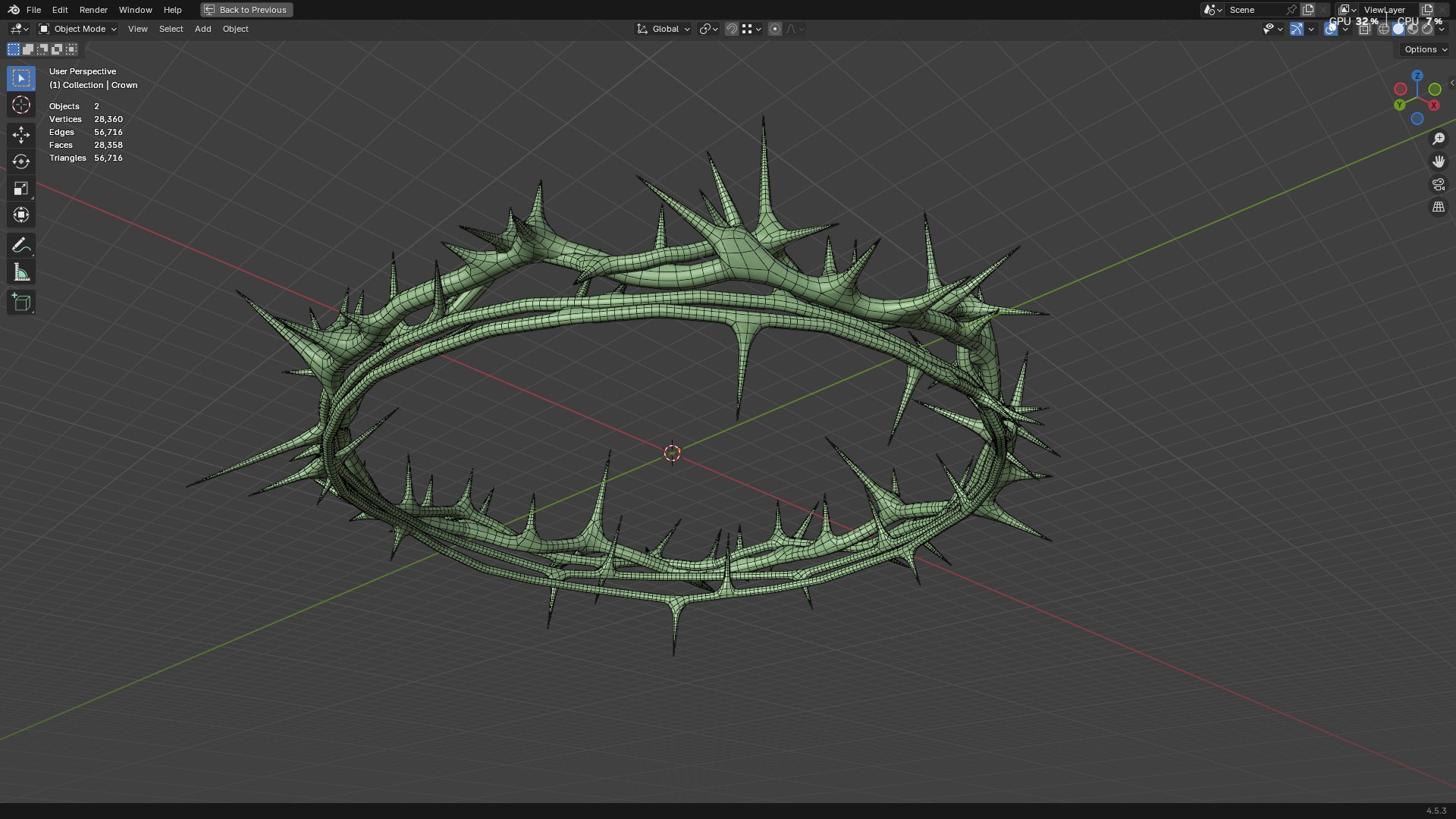Image resolution: width=1456 pixels, height=819 pixels.
Task: Open the viewport View menu
Action: click(137, 29)
